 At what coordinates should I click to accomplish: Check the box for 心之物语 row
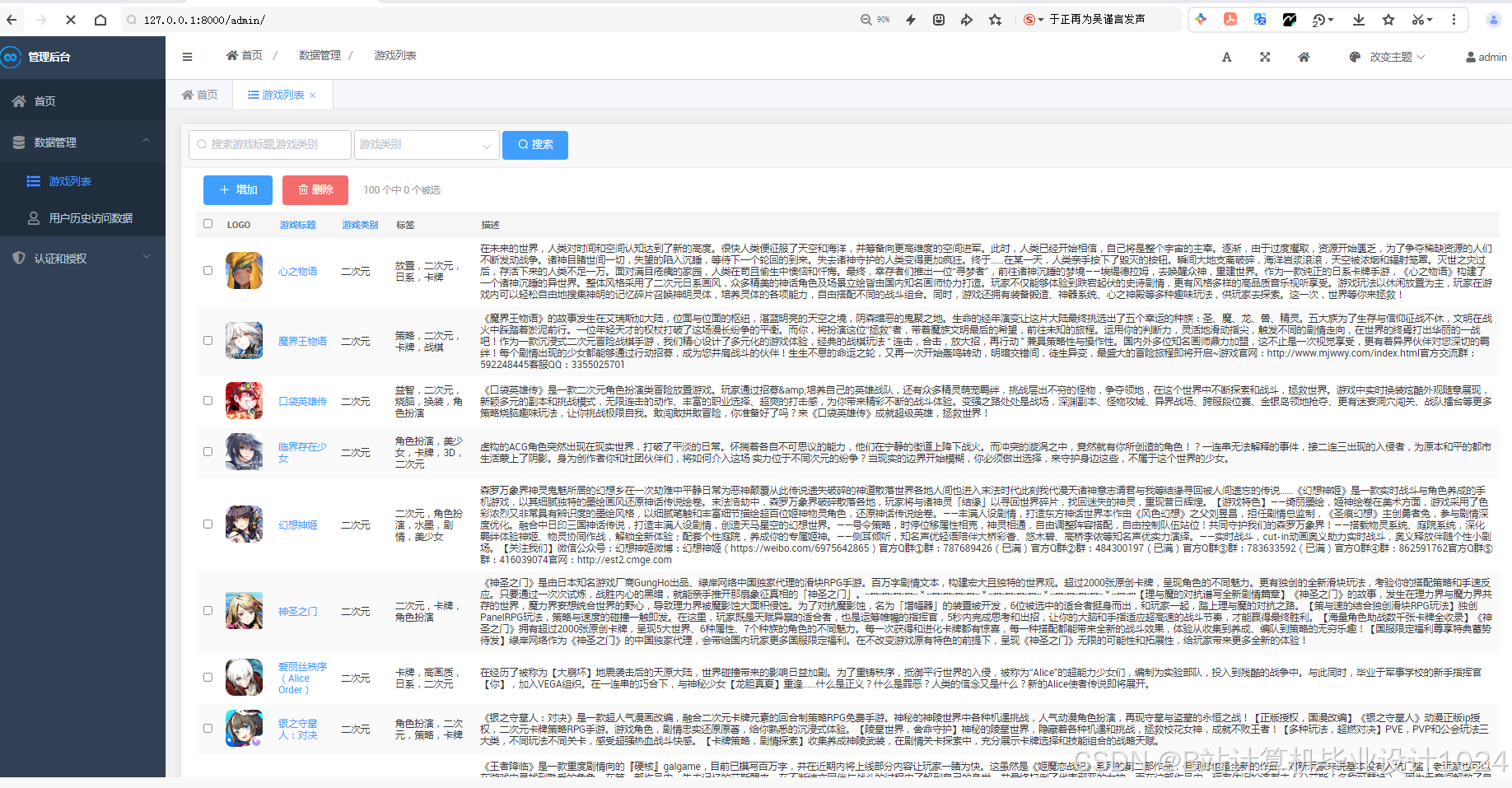tap(208, 270)
